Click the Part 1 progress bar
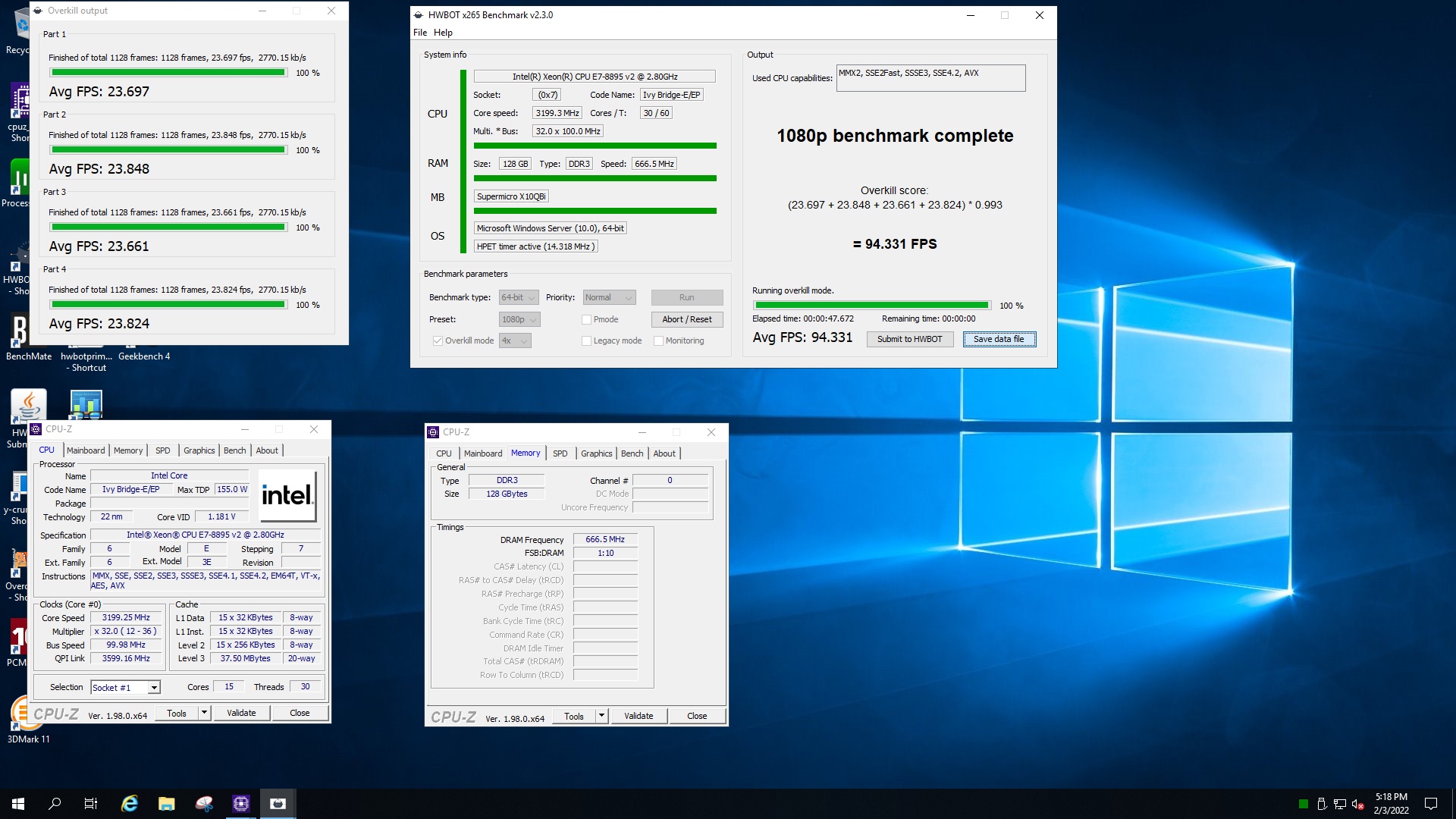Viewport: 1456px width, 819px height. click(x=168, y=73)
